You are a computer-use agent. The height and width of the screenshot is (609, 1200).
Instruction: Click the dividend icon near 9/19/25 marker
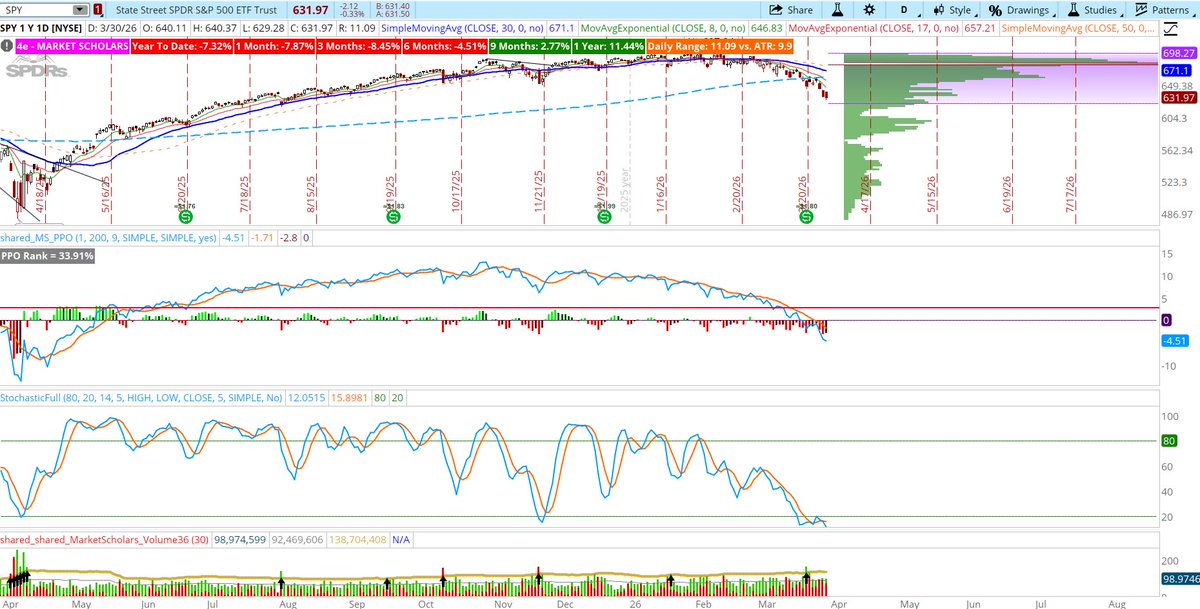coord(394,216)
